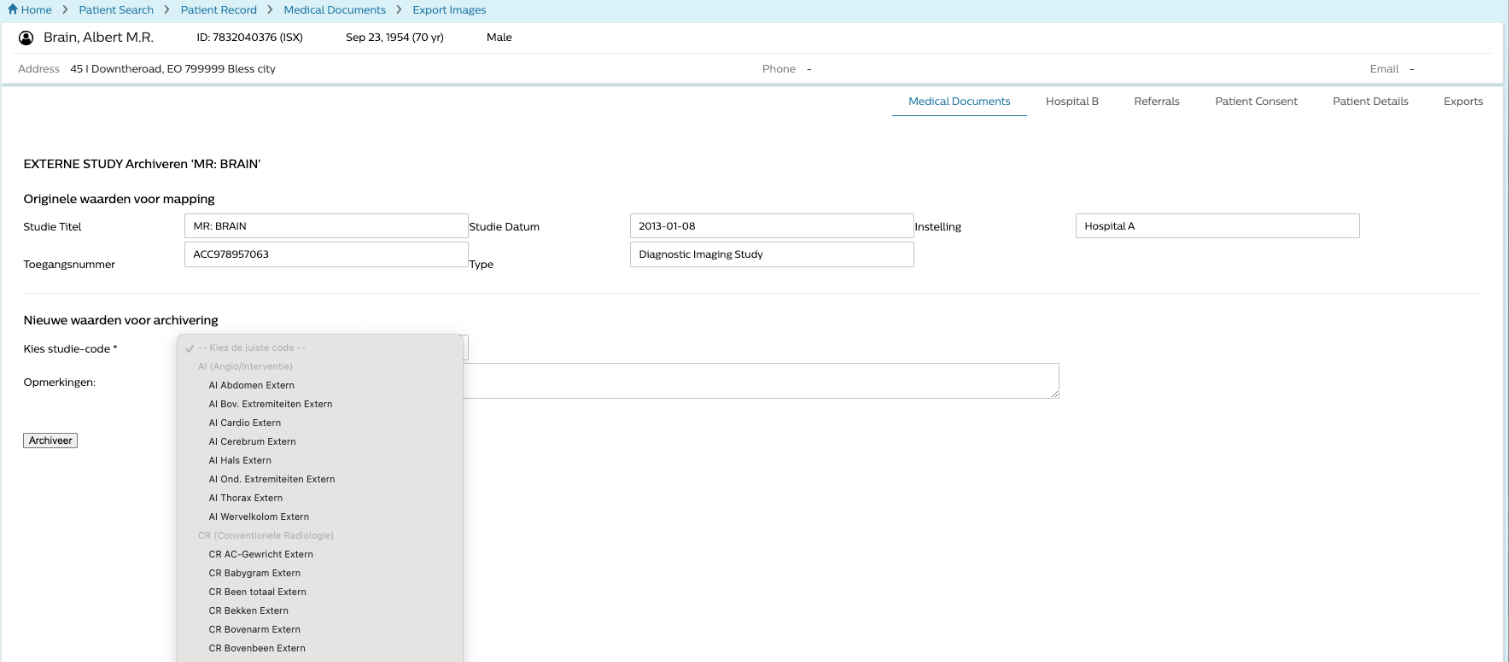
Task: Click the Archiveer button
Action: tap(50, 440)
